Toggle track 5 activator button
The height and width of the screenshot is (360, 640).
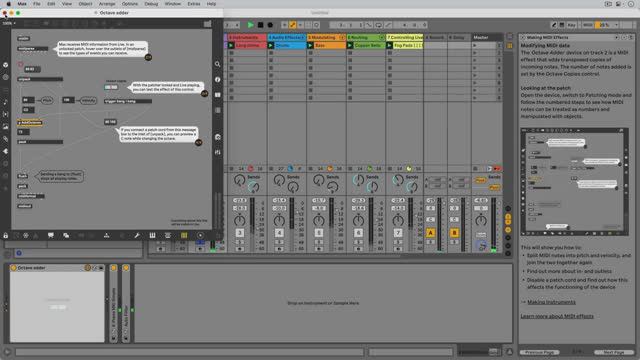pyautogui.click(x=319, y=233)
